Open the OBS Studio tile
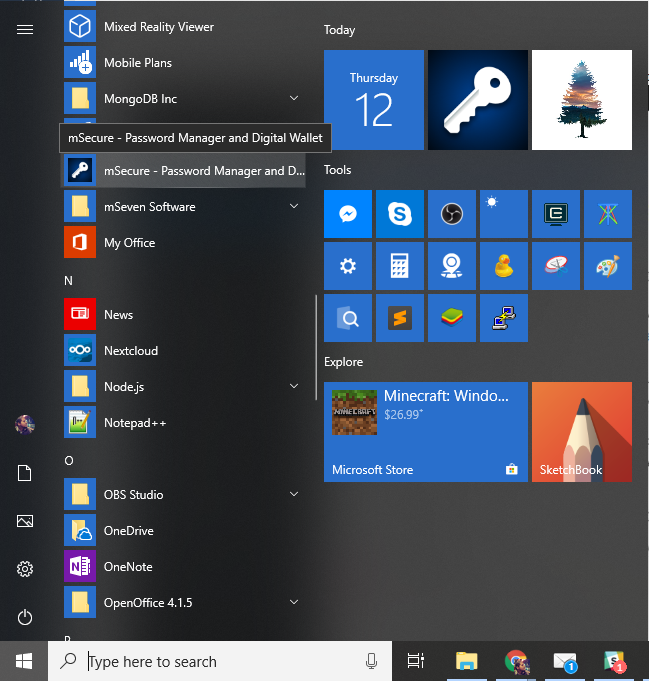 click(x=452, y=214)
